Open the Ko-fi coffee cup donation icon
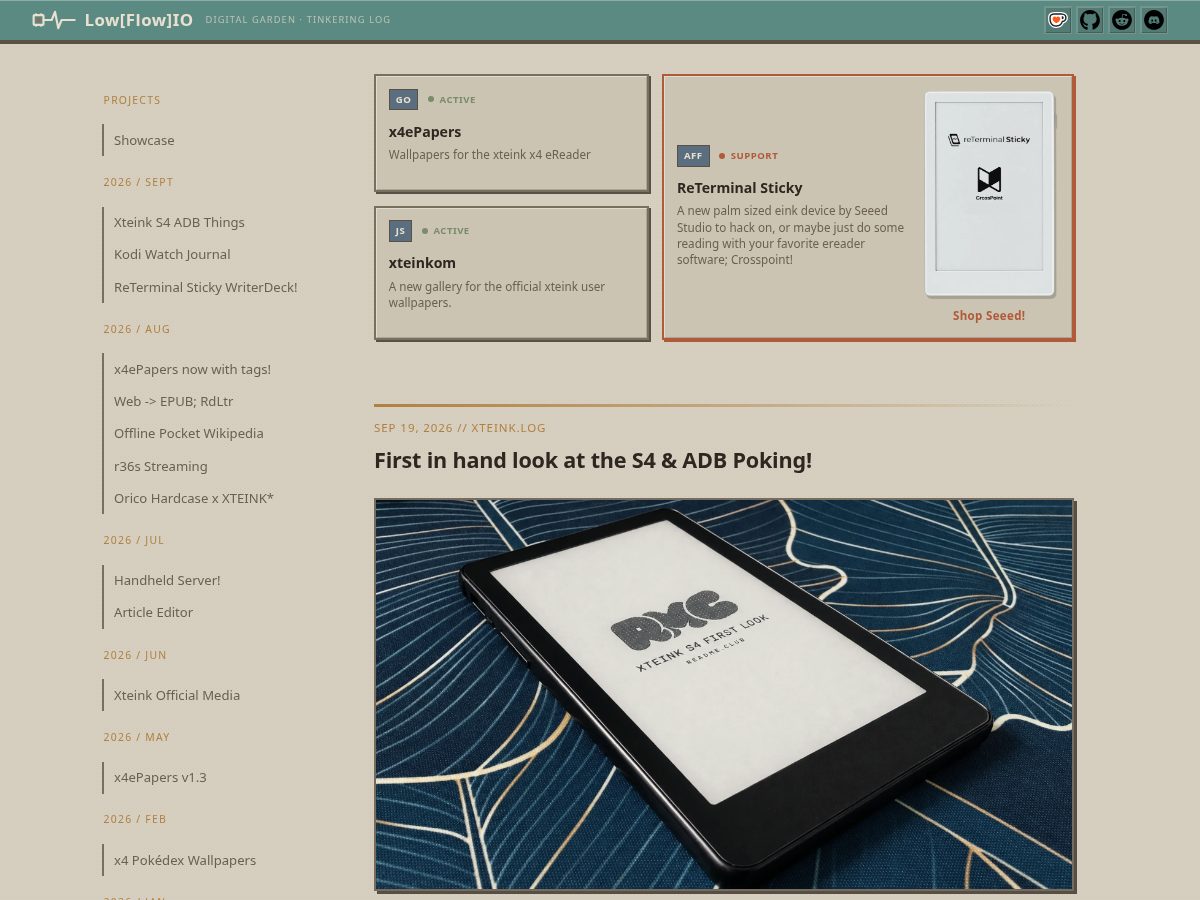The height and width of the screenshot is (900, 1200). pyautogui.click(x=1058, y=20)
